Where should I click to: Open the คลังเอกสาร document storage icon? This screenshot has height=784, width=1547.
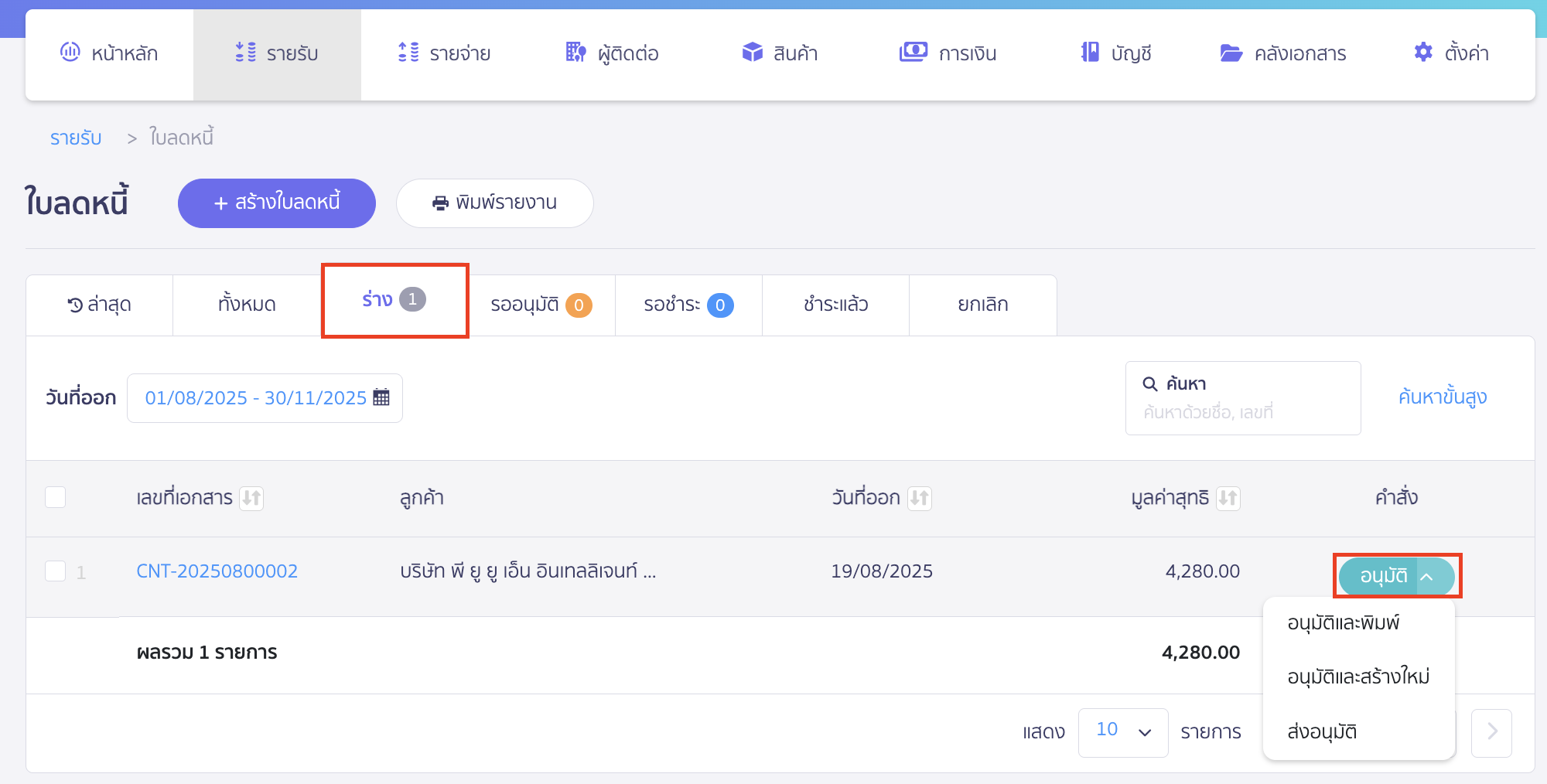coord(1230,53)
